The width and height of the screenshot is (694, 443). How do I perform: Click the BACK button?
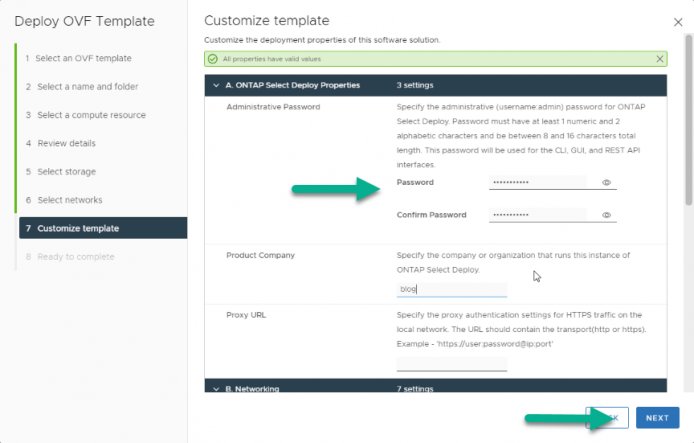click(x=607, y=418)
